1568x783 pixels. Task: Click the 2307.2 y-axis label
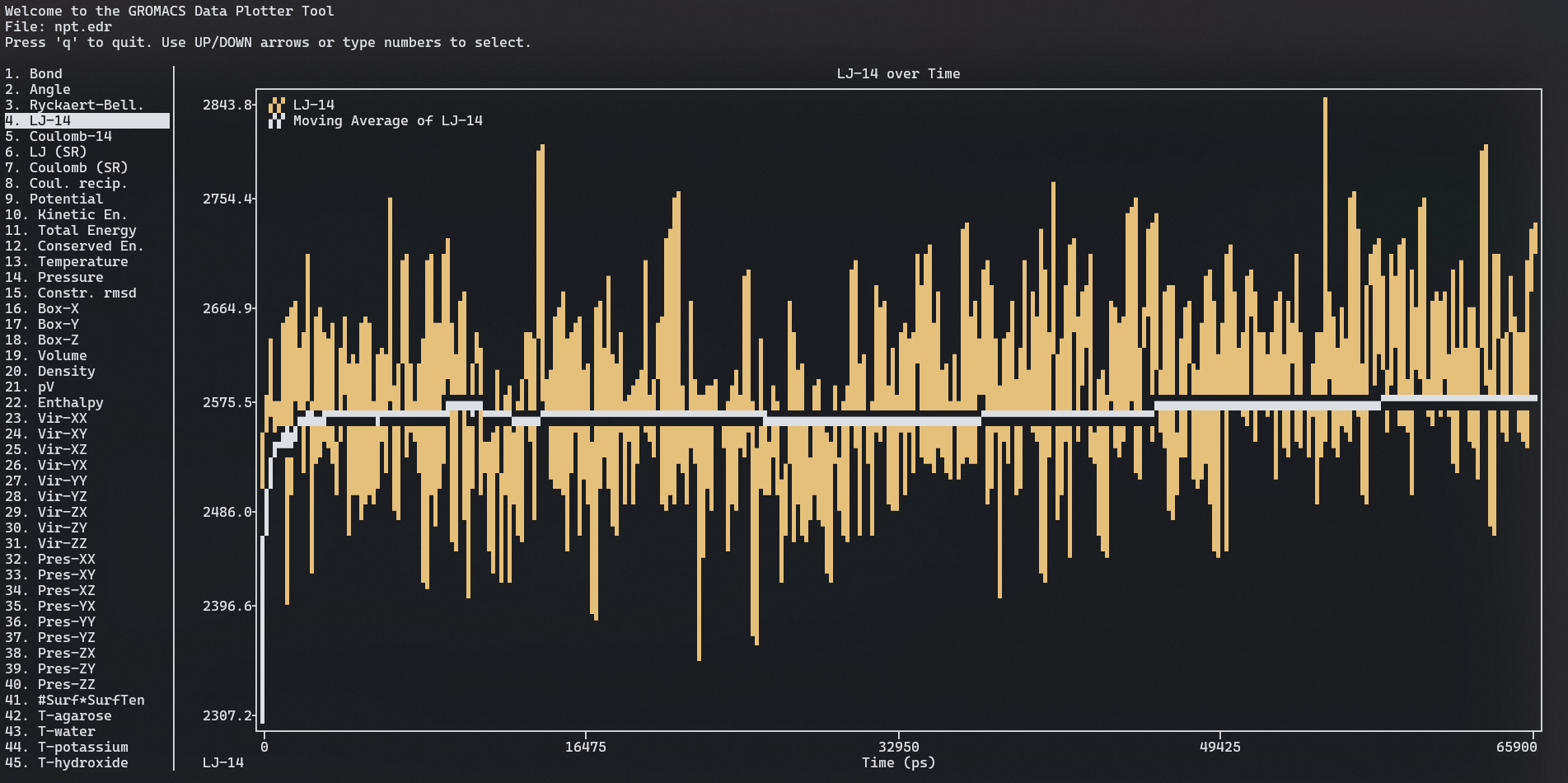227,715
